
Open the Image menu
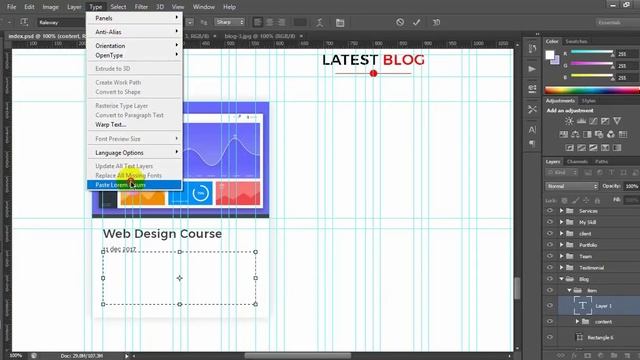(x=51, y=7)
